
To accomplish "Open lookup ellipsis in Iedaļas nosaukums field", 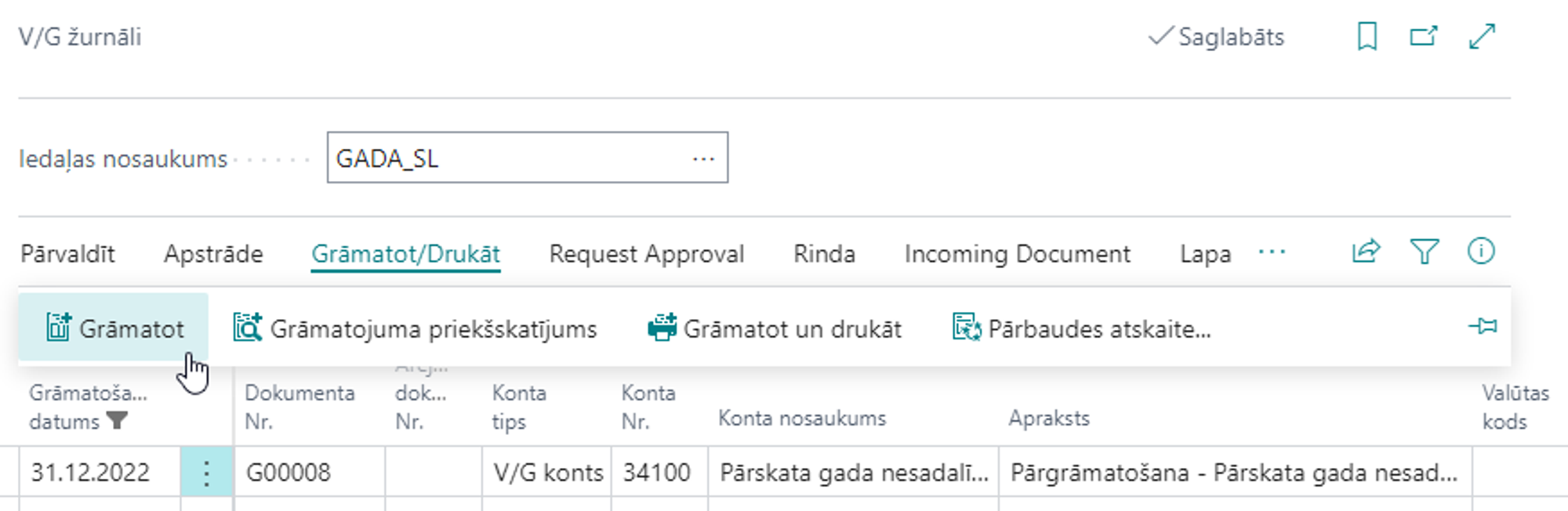I will pos(703,158).
